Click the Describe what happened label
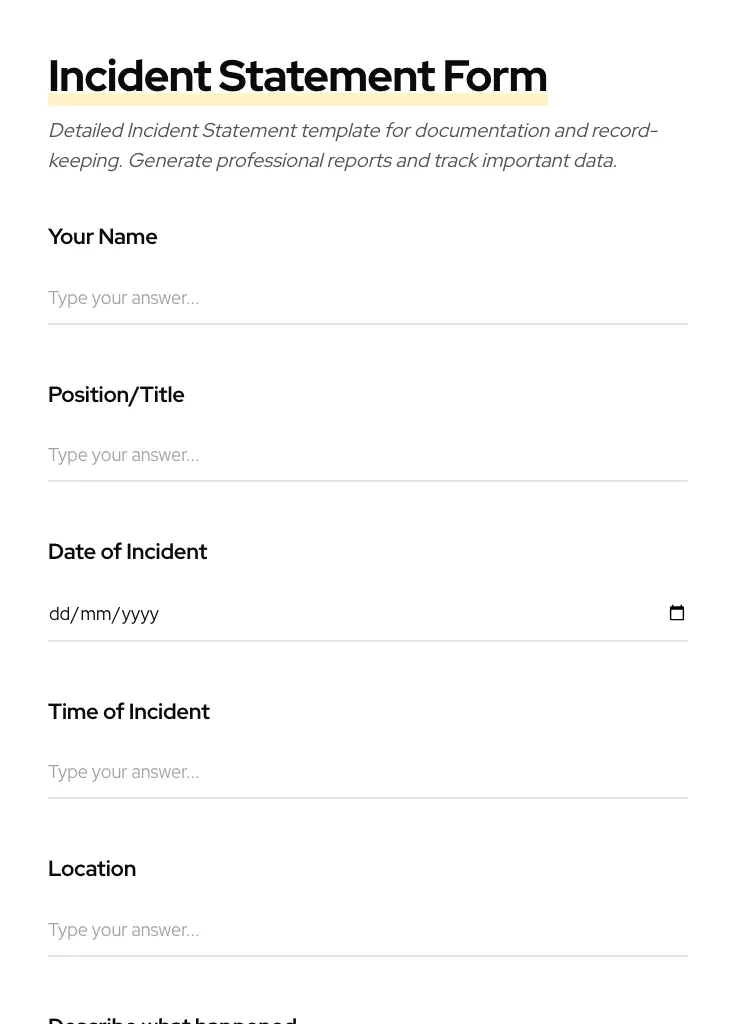 point(172,1019)
